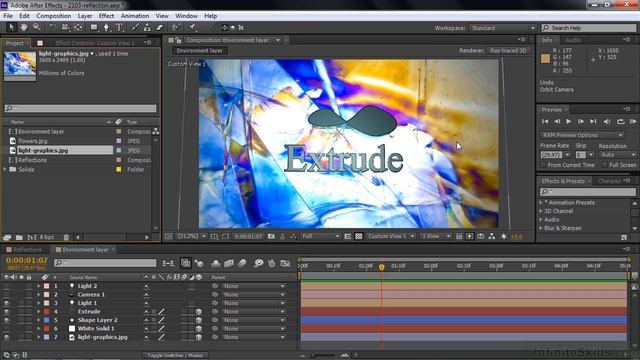Enable From Current Time checkbox
The height and width of the screenshot is (360, 640).
tap(543, 165)
